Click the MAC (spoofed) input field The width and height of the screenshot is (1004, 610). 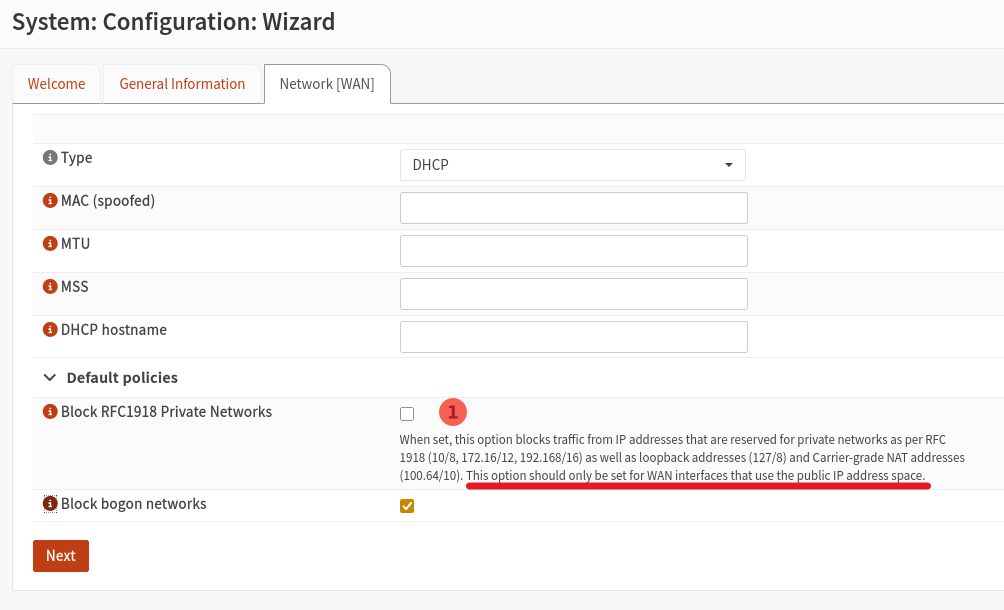tap(572, 207)
